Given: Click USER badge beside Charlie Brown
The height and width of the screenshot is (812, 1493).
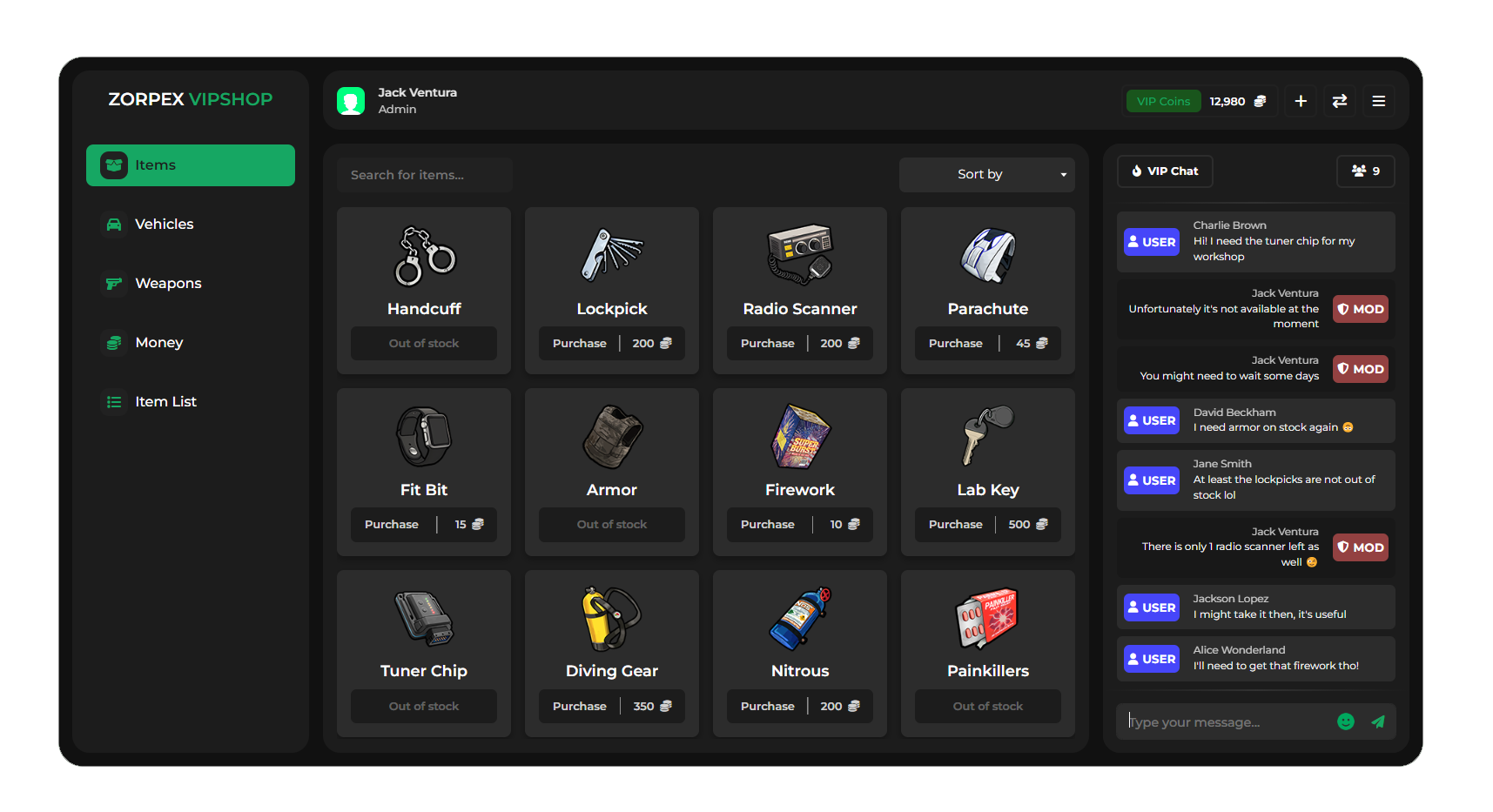Looking at the screenshot, I should [1152, 242].
